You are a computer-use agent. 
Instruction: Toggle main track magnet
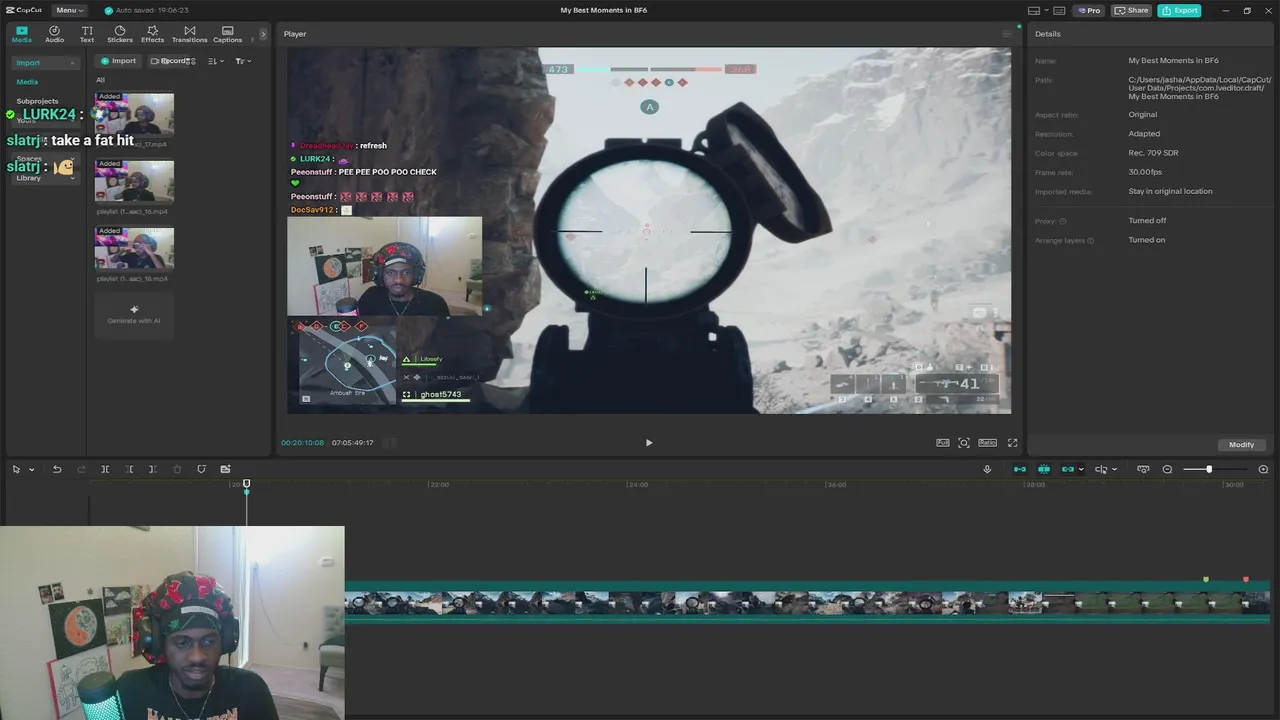pos(1020,469)
